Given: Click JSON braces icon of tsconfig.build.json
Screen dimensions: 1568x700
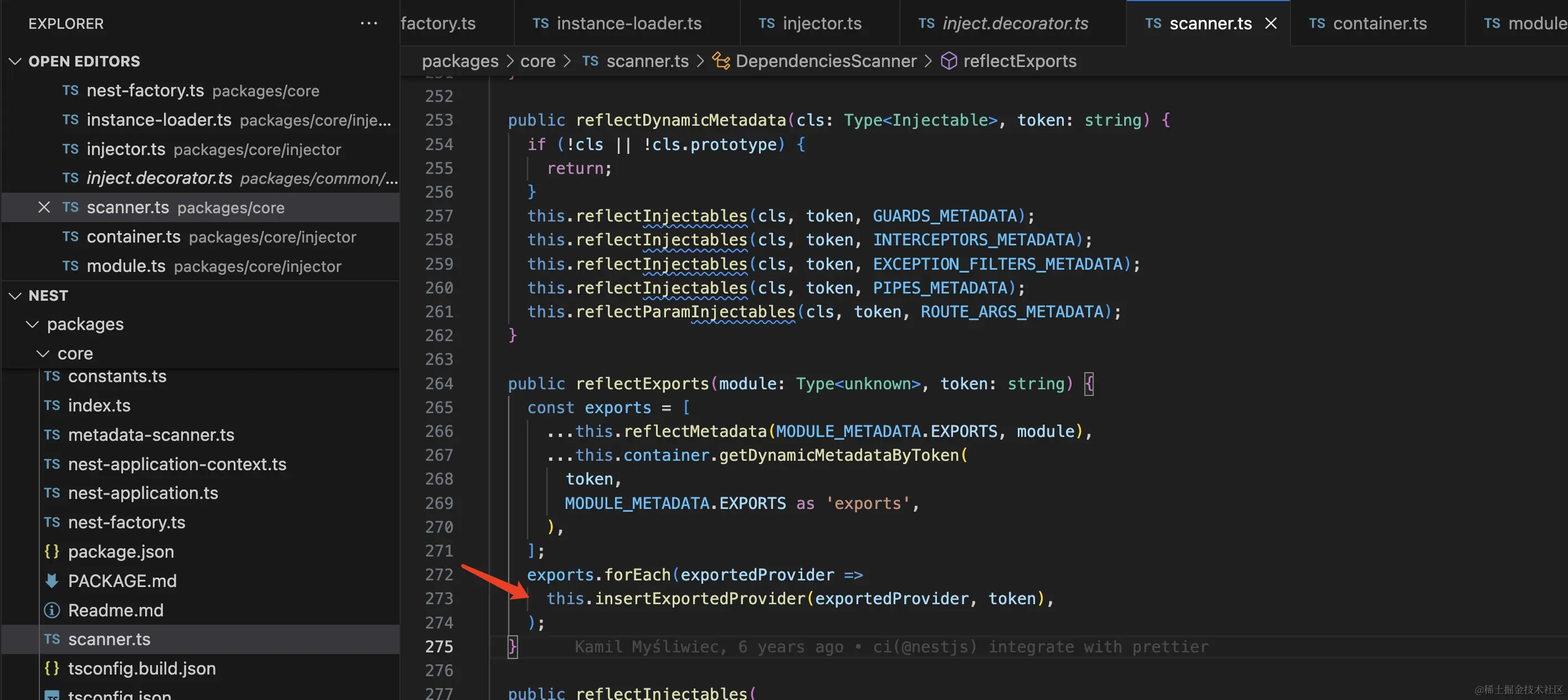Looking at the screenshot, I should (52, 668).
